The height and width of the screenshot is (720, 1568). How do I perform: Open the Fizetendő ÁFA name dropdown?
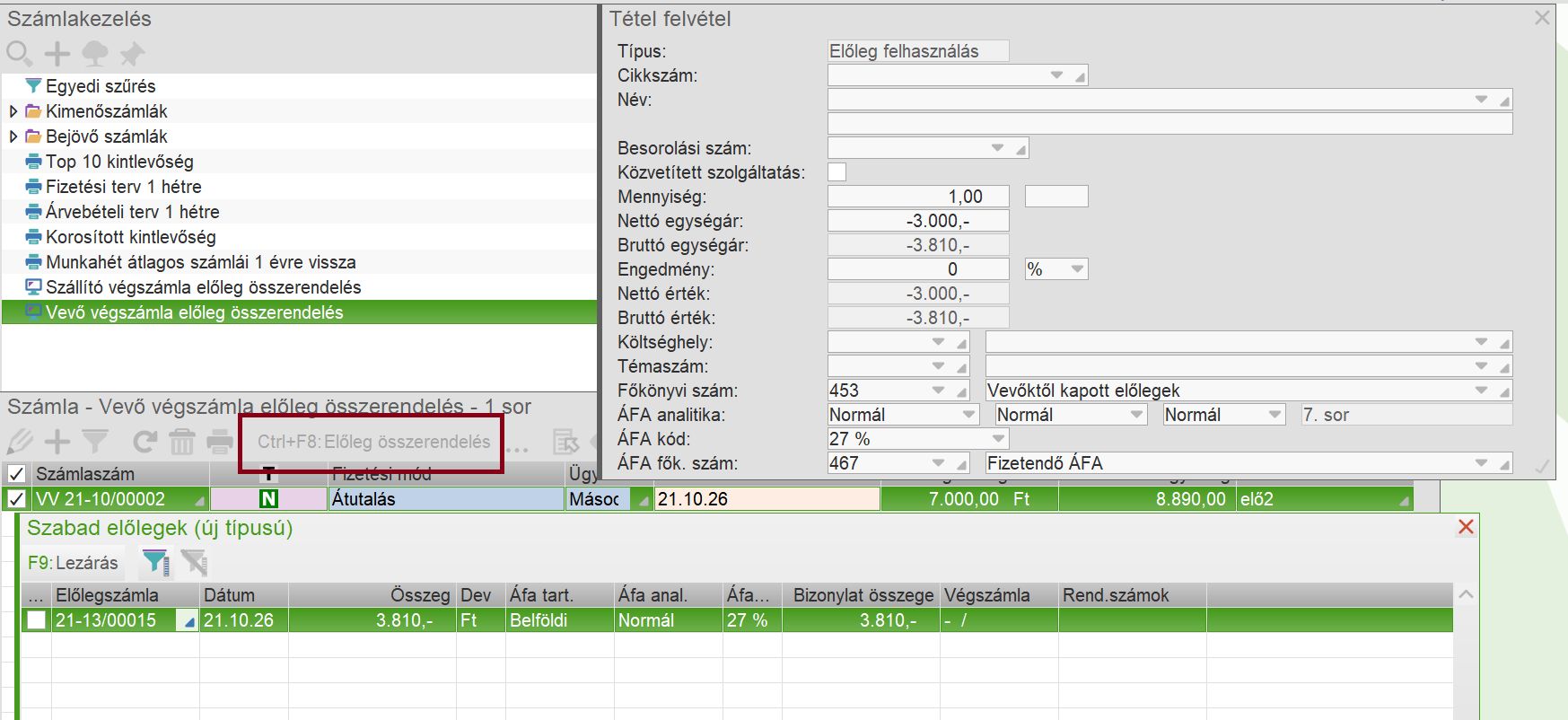1482,463
